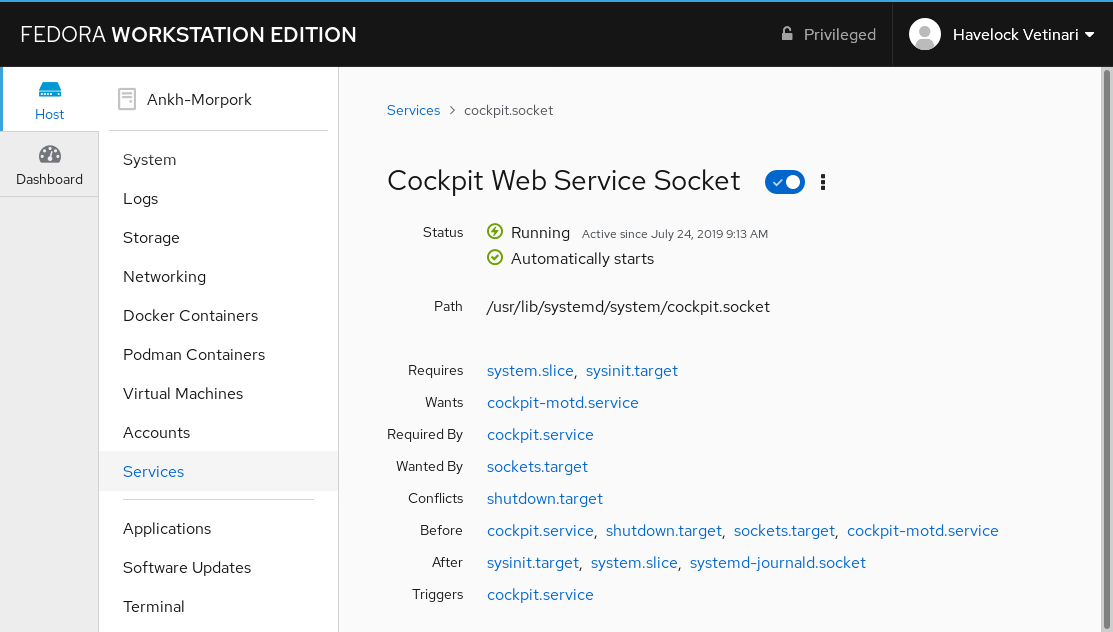Open Podman Containers page
Viewport: 1113px width, 632px height.
point(194,355)
